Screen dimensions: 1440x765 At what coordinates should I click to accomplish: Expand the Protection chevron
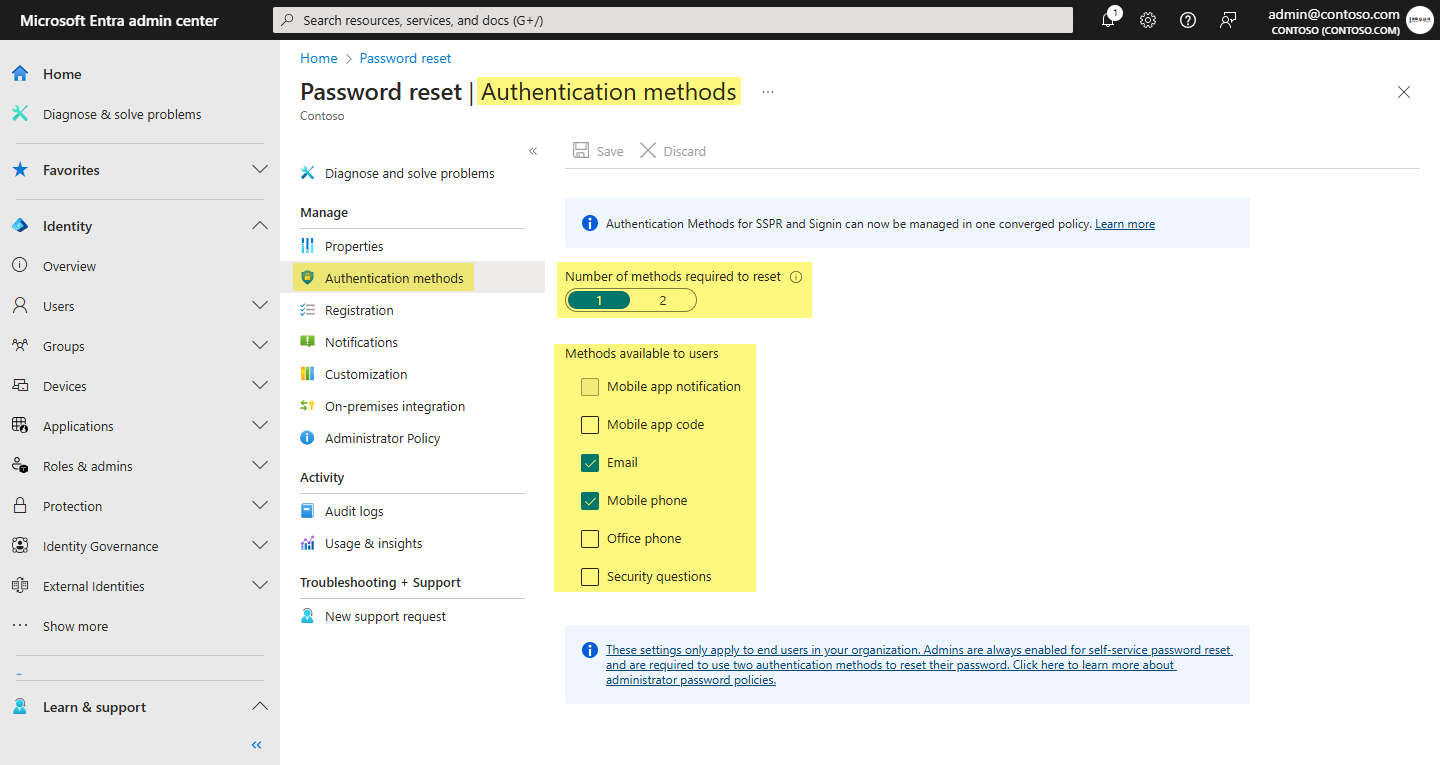tap(260, 505)
